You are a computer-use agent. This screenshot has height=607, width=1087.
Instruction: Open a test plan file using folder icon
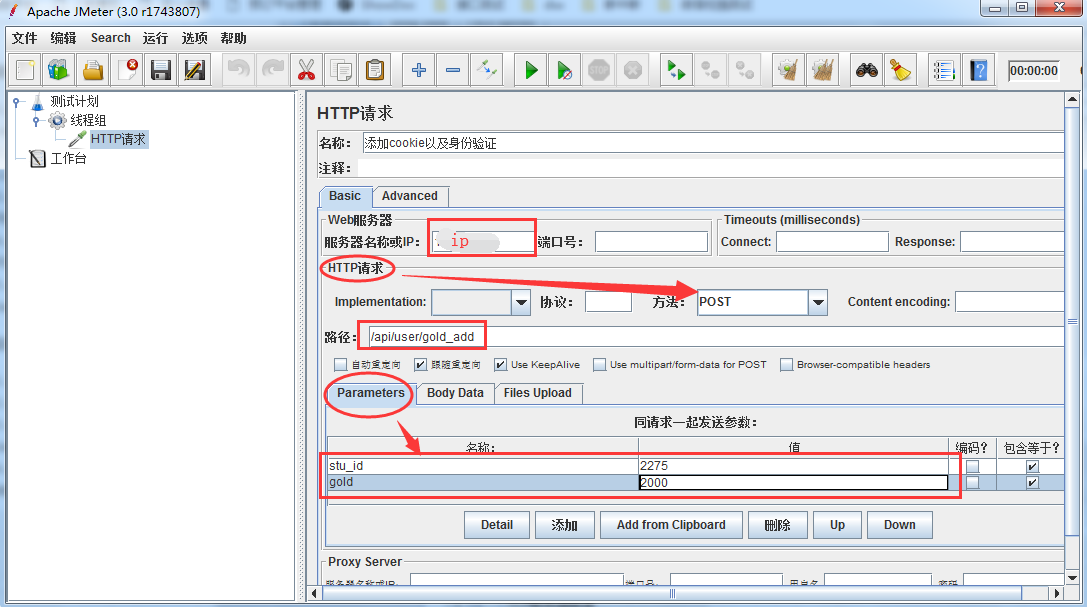pos(93,70)
